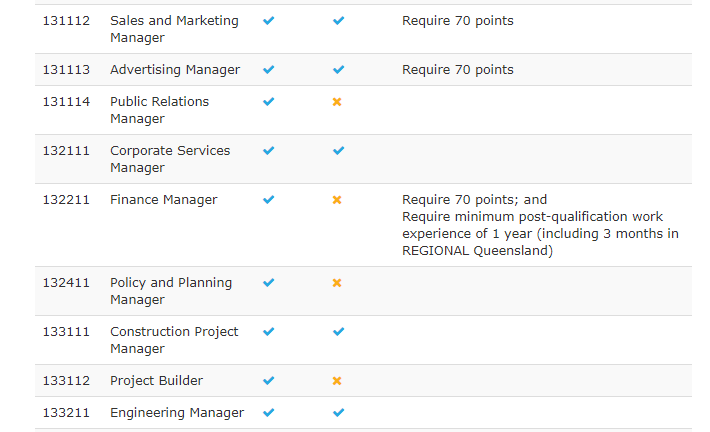Click the second checkmark for Construction Project Manager
The height and width of the screenshot is (432, 710).
coord(338,332)
